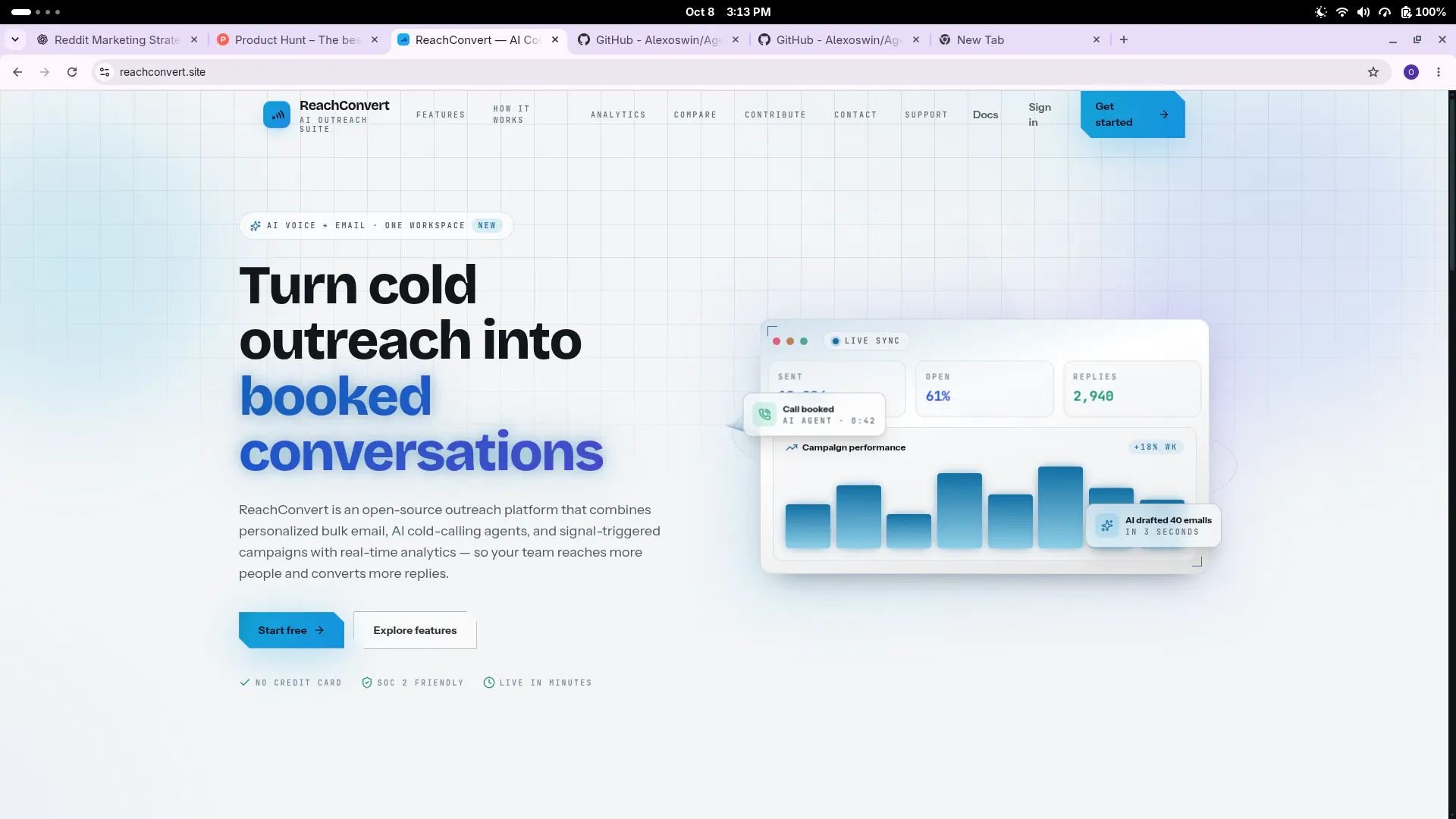Click the sparkle icon in AI drafted card
The image size is (1456, 819).
(1107, 526)
